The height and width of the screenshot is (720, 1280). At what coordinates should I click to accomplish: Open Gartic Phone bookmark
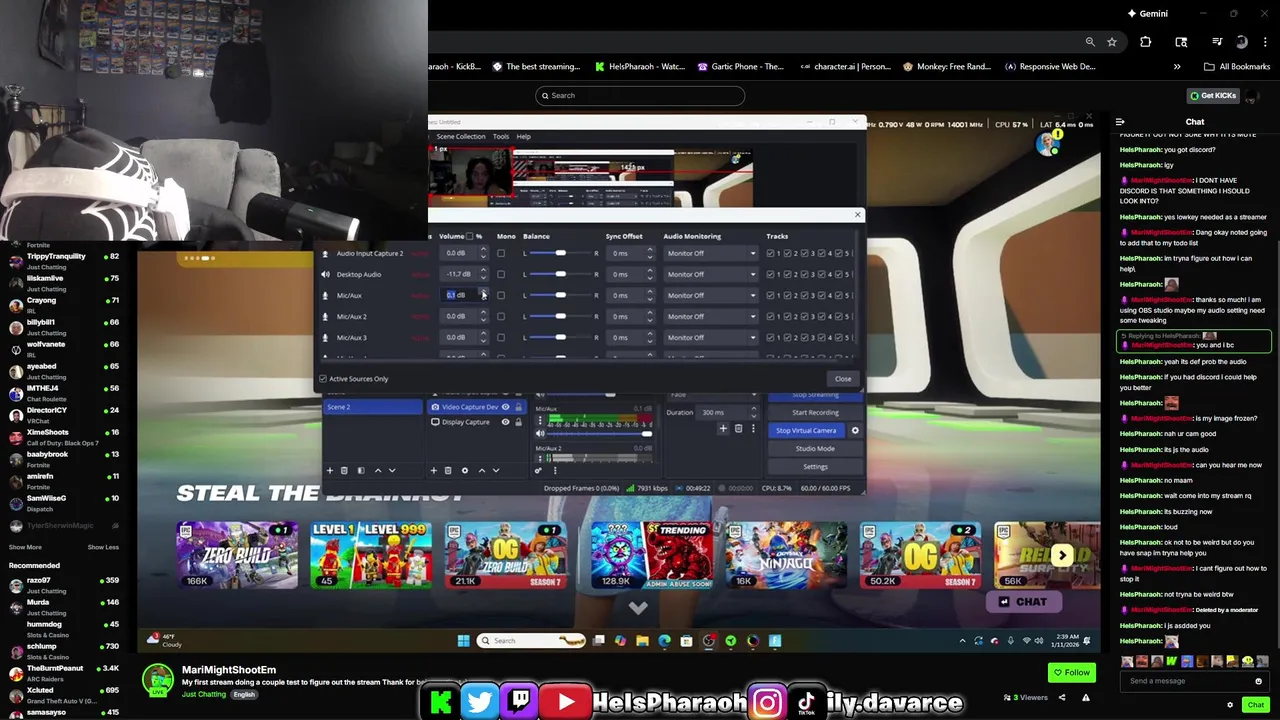[740, 67]
